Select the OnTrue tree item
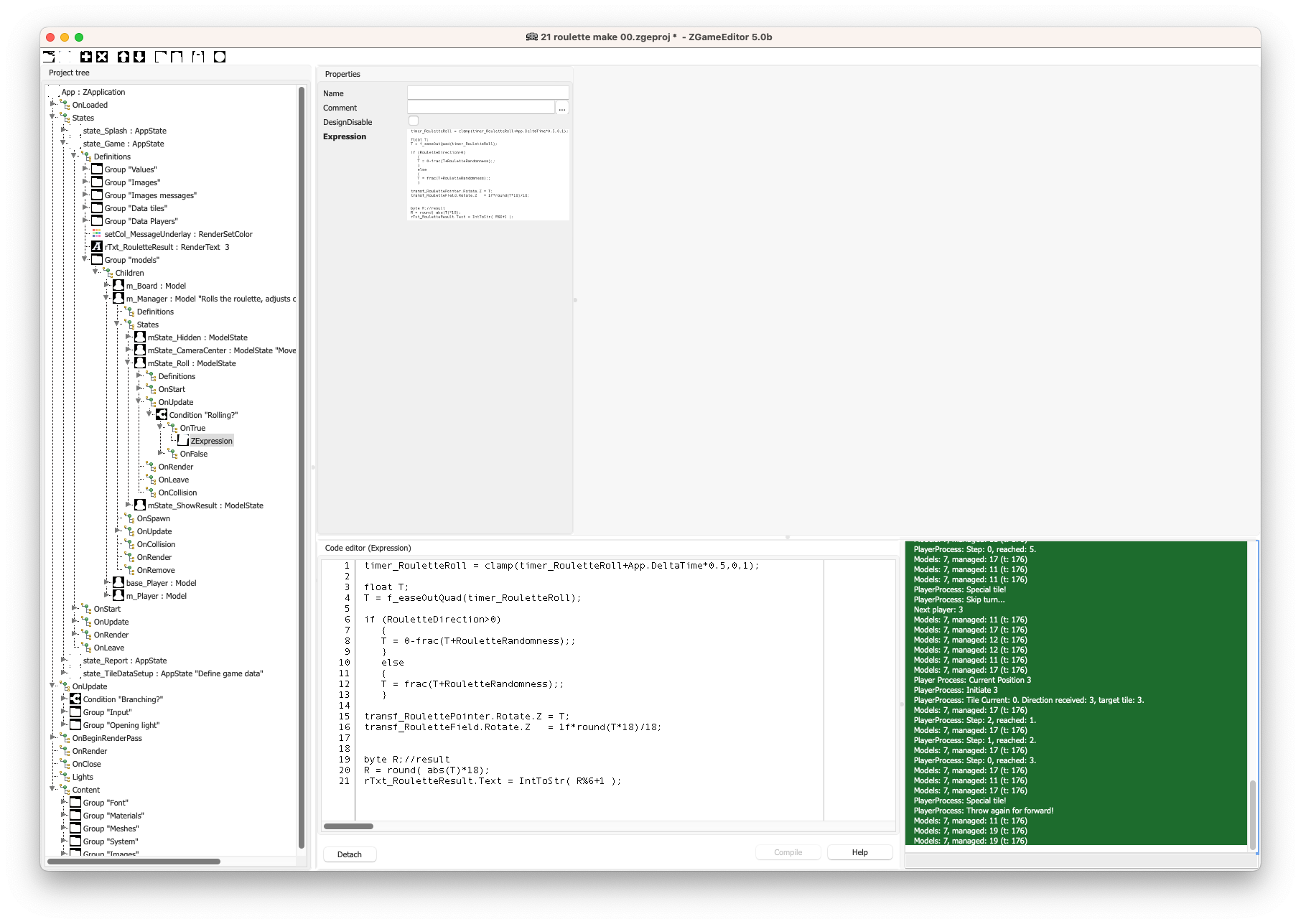The width and height of the screenshot is (1301, 924). [192, 428]
